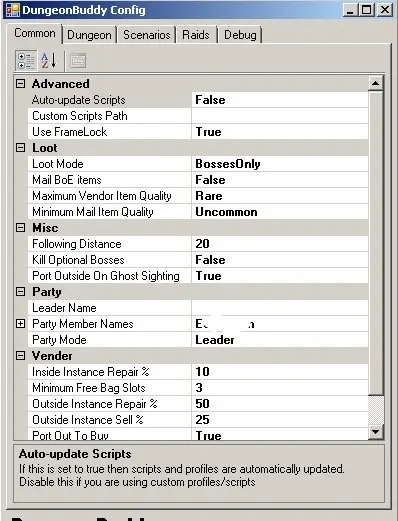Switch to Categorized property view
The image size is (398, 521).
point(26,60)
